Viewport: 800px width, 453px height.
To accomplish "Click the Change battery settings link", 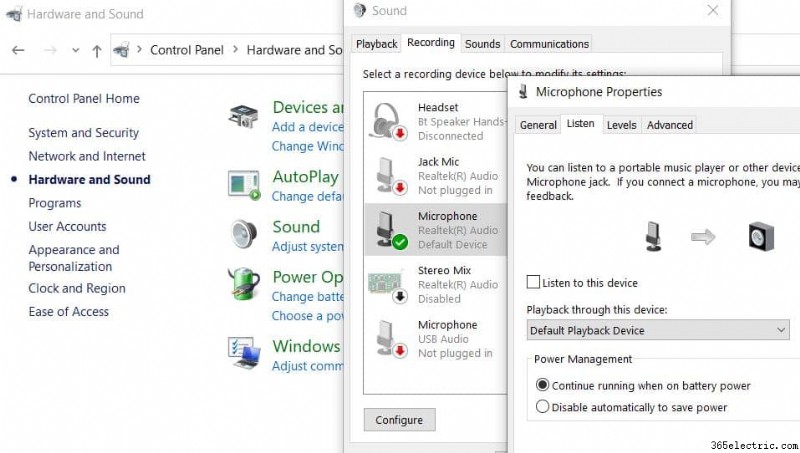I will click(308, 296).
